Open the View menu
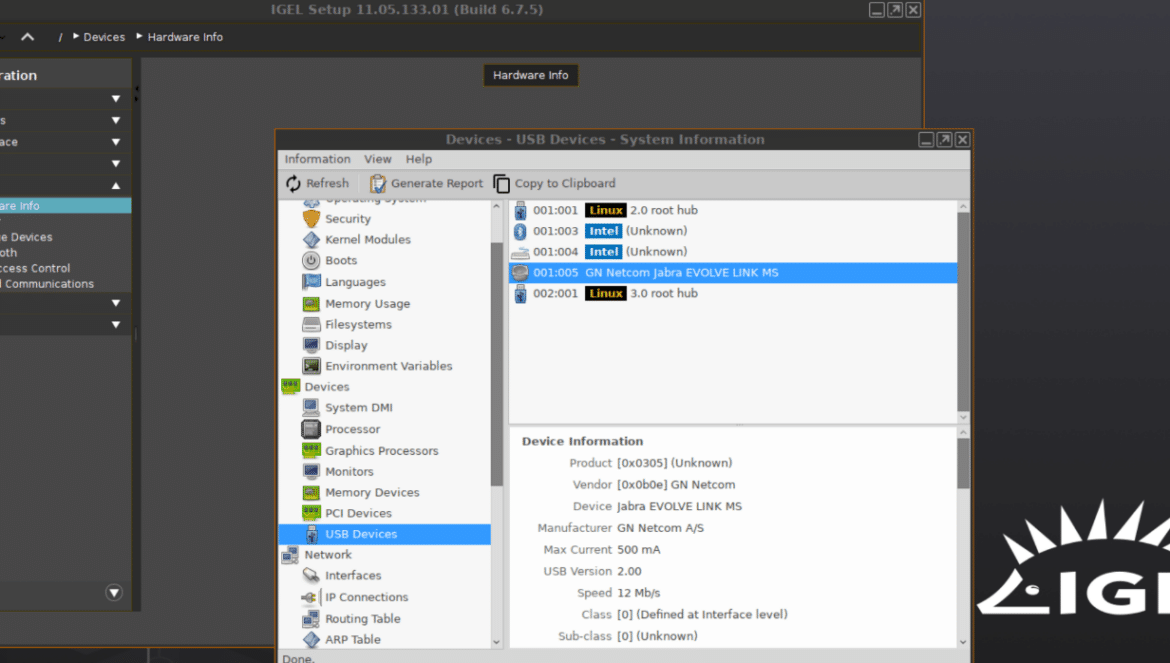 click(x=378, y=159)
